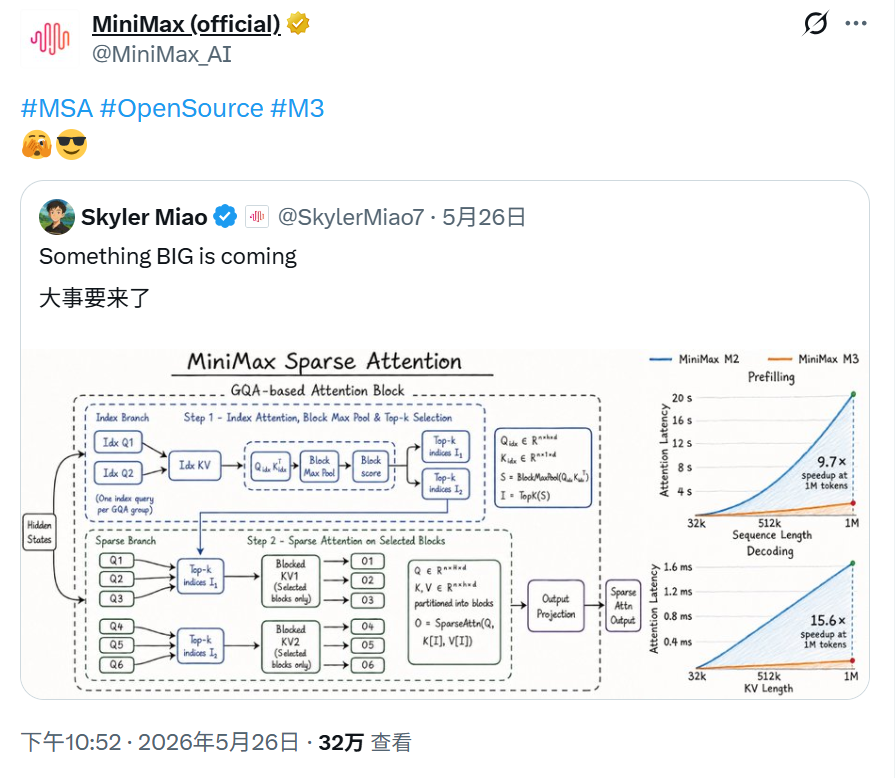
Task: Open MiniMax (official) display name link
Action: click(186, 24)
